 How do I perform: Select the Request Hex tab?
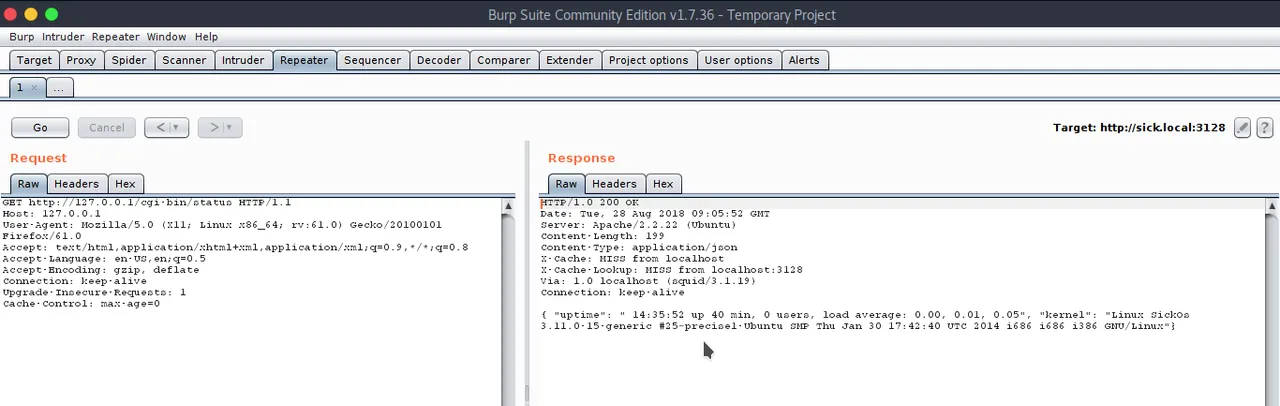[125, 184]
